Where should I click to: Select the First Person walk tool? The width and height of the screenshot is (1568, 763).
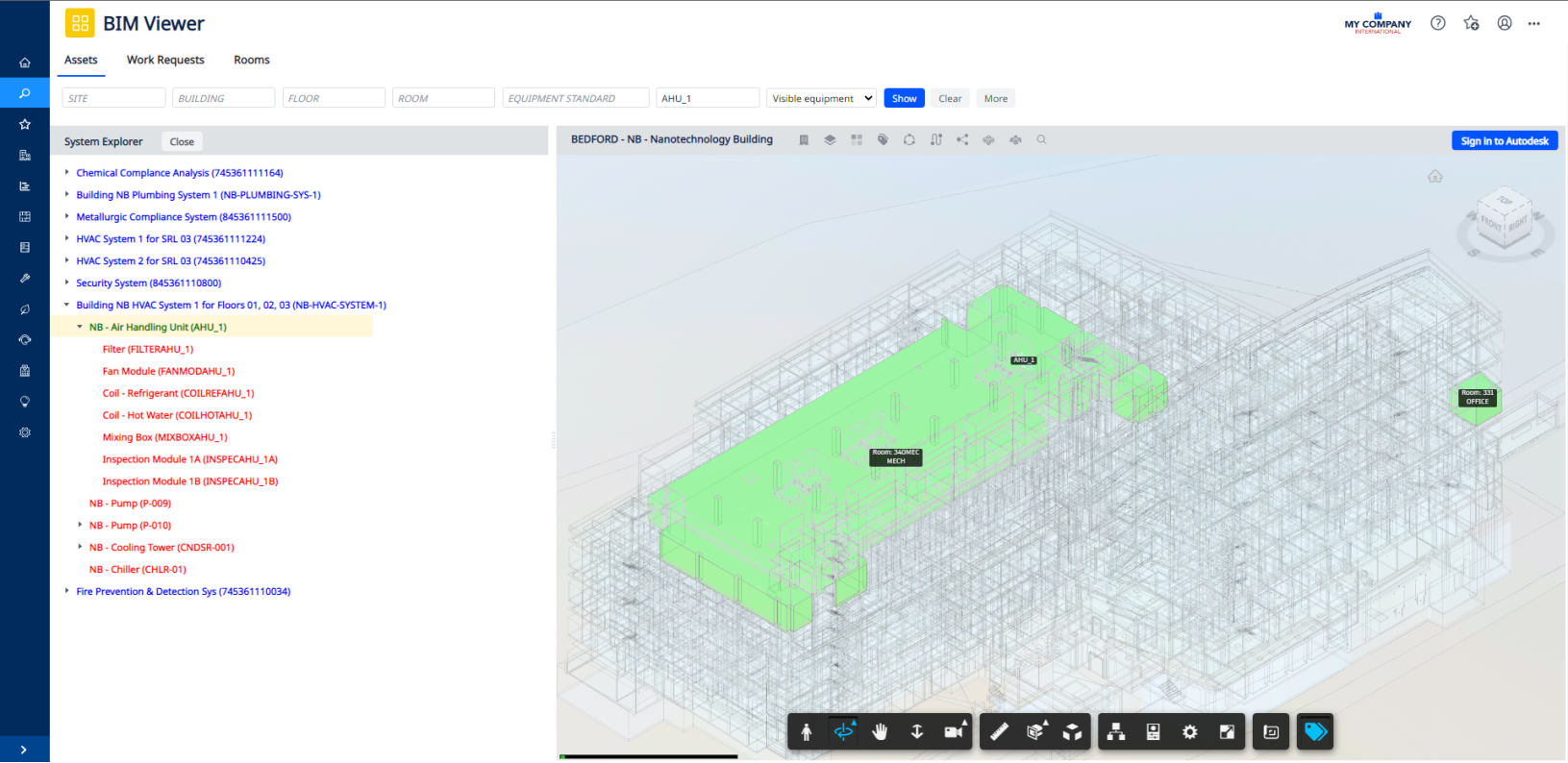[x=807, y=732]
